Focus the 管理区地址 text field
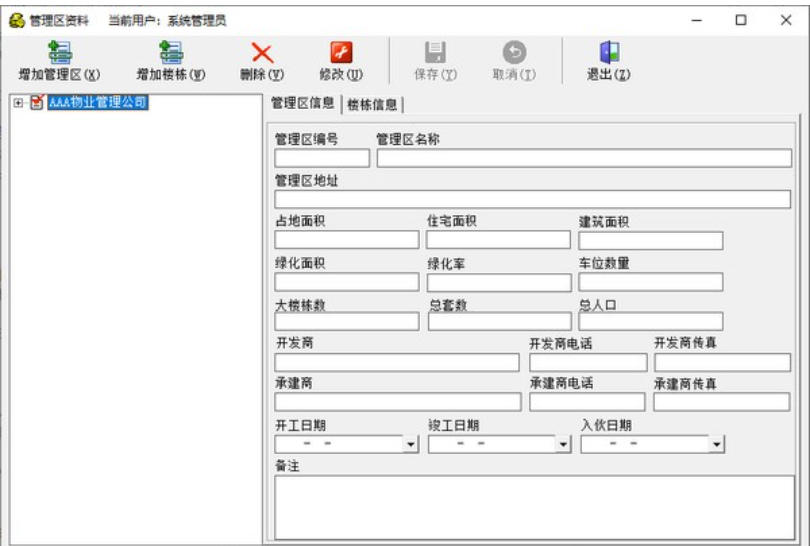810x546 pixels. click(x=532, y=199)
